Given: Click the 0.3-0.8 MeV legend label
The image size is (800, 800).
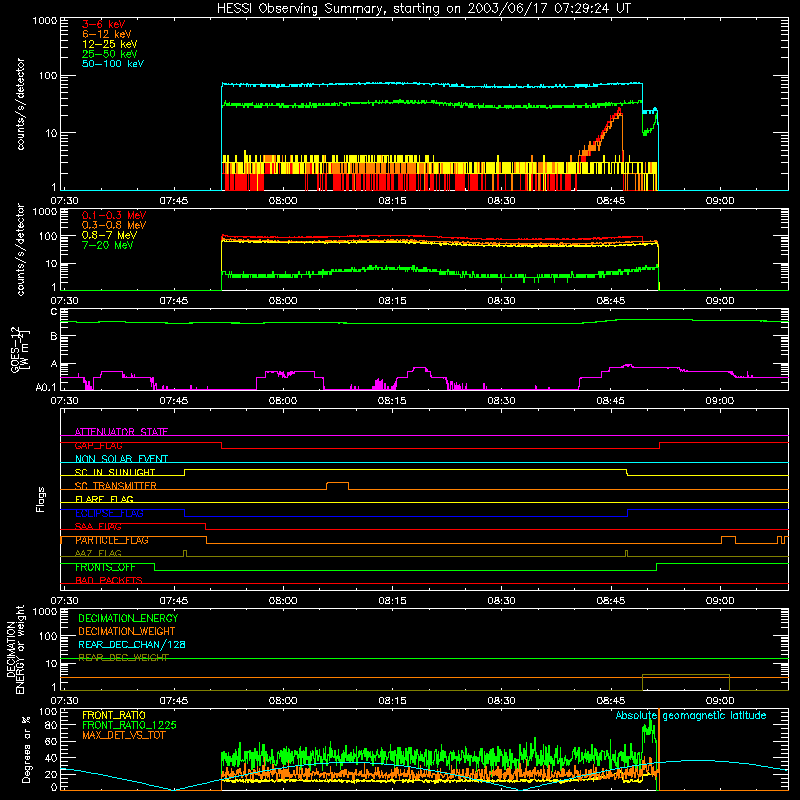Looking at the screenshot, I should click(114, 225).
